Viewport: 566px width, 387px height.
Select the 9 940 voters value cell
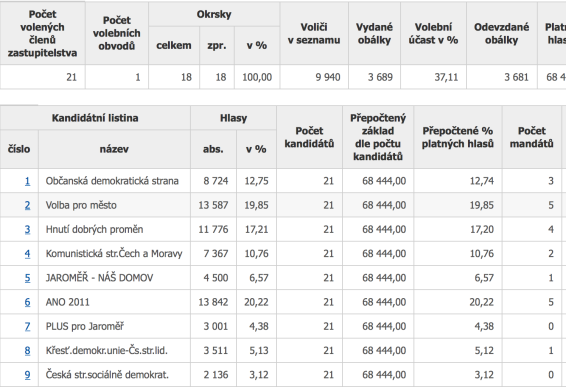314,77
